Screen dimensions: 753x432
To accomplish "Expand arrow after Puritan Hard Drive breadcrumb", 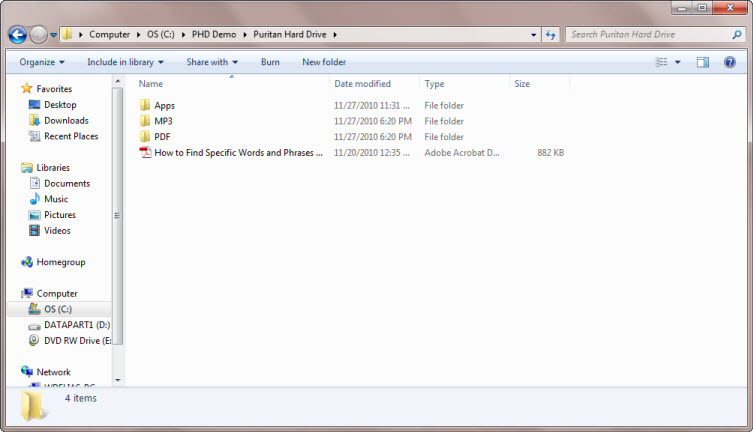I will tap(335, 35).
